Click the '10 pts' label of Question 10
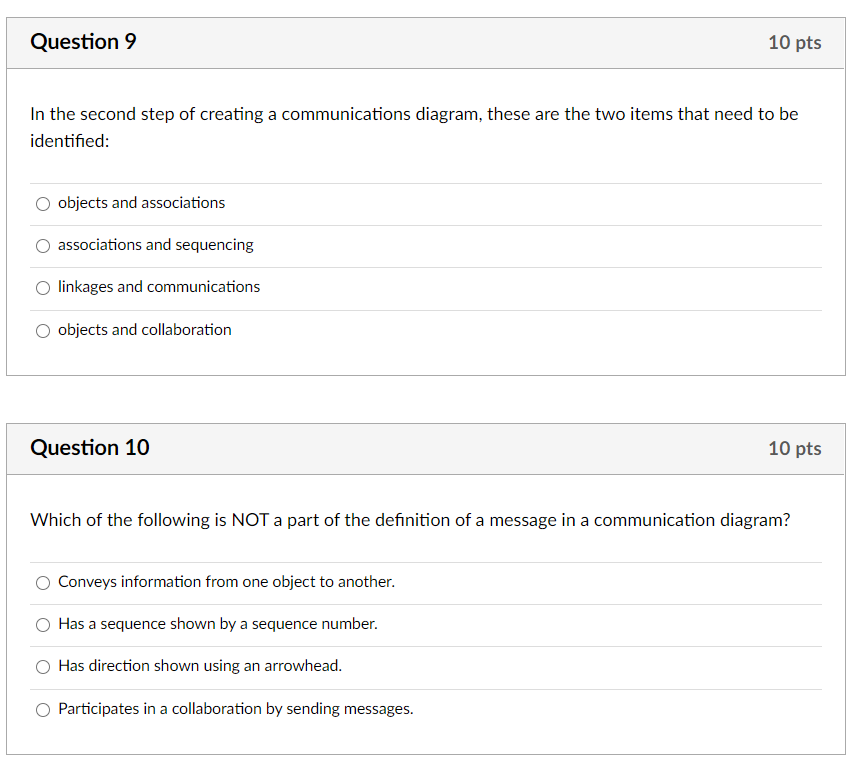This screenshot has width=854, height=761. pyautogui.click(x=794, y=448)
